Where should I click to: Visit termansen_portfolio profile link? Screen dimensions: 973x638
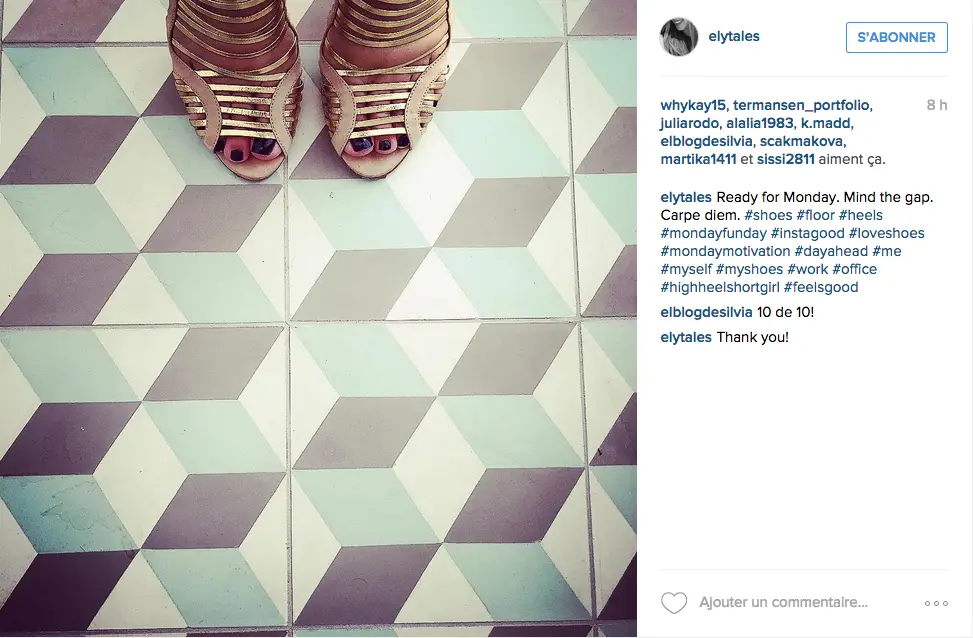[x=801, y=106]
